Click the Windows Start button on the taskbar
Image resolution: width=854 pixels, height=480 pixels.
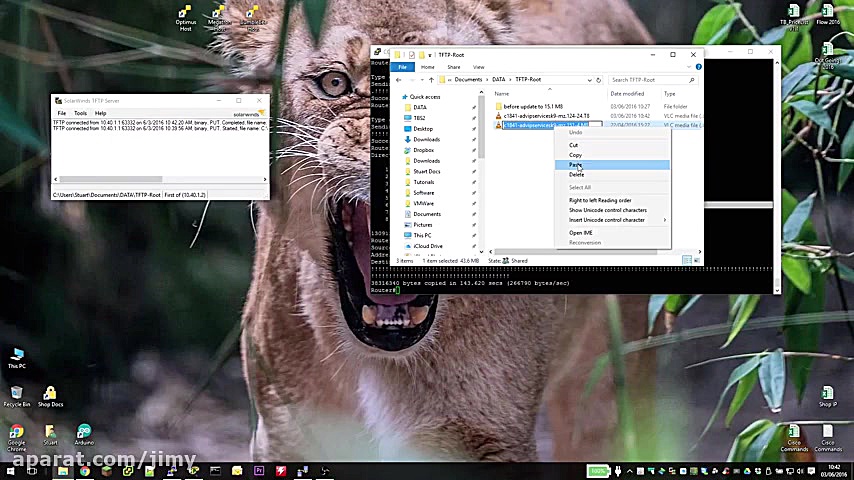9,471
